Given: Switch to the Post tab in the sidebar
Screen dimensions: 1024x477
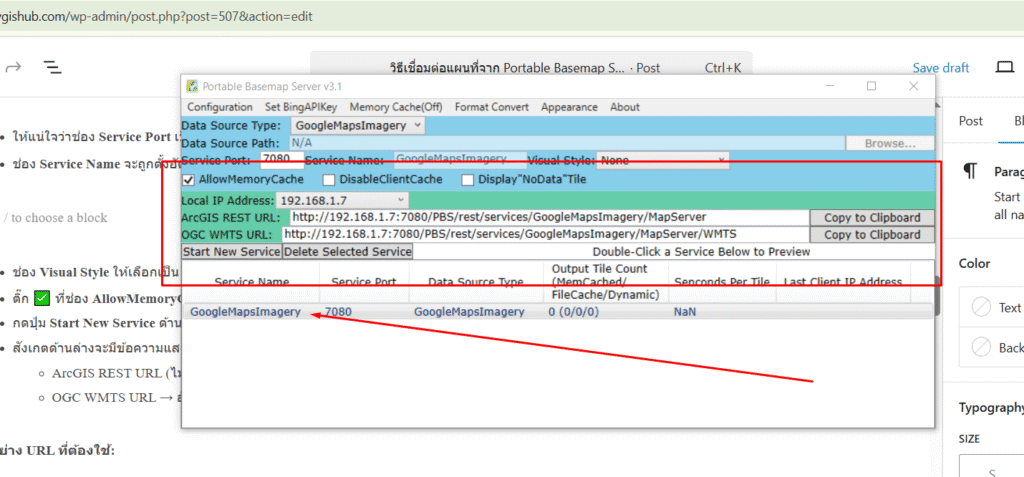Looking at the screenshot, I should [x=970, y=121].
